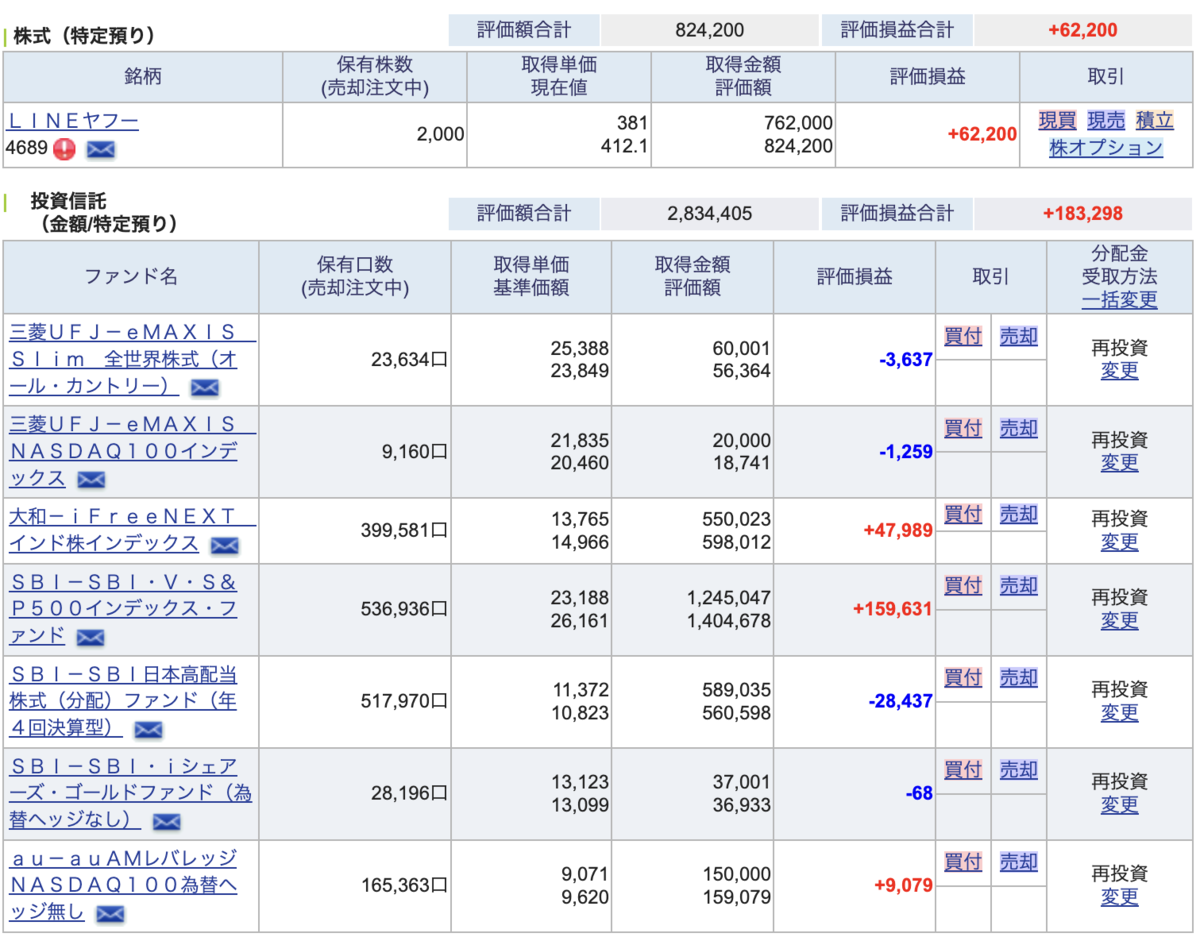
Task: Select the fund 評価損益合計 value +183,298
Action: (x=1082, y=213)
